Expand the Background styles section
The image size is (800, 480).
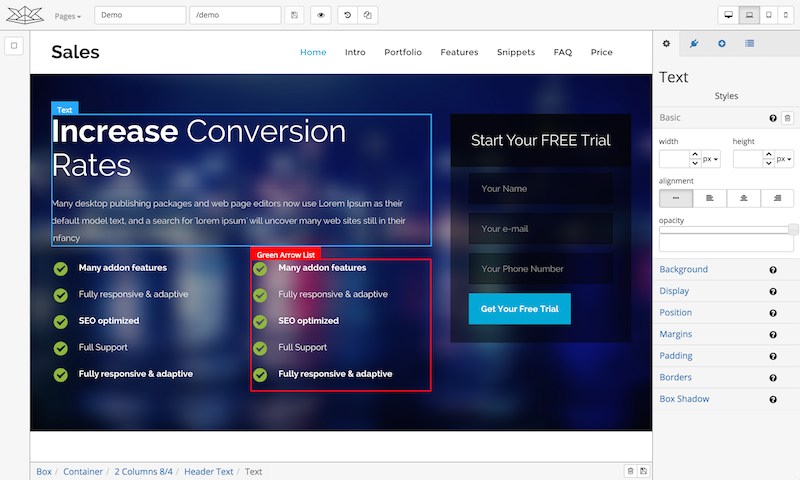[x=684, y=270]
